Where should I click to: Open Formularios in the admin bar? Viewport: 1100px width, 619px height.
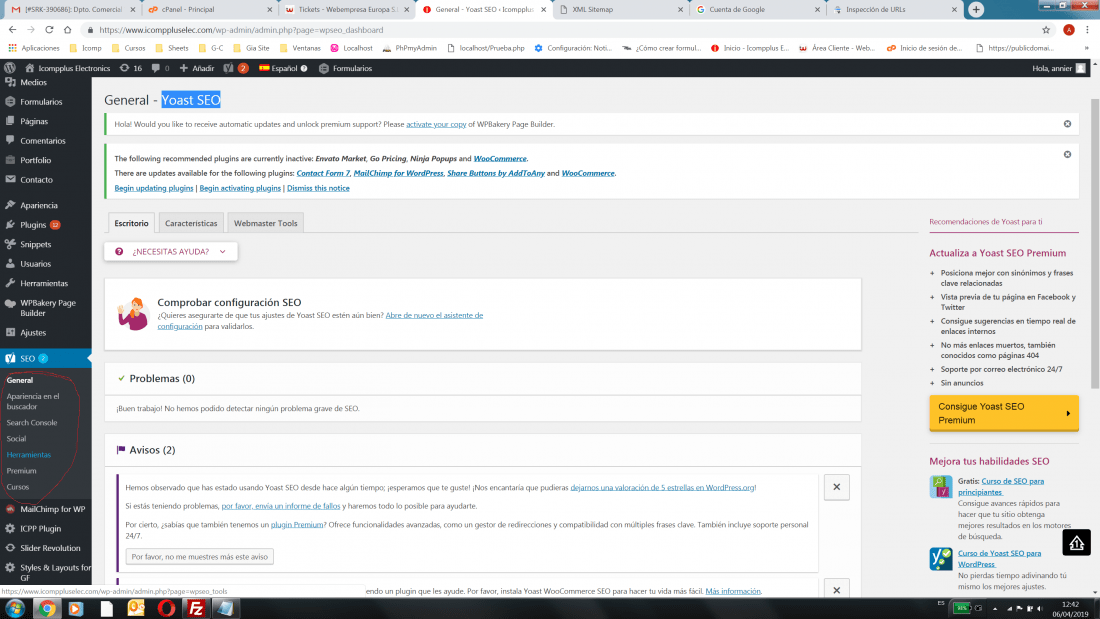point(345,68)
